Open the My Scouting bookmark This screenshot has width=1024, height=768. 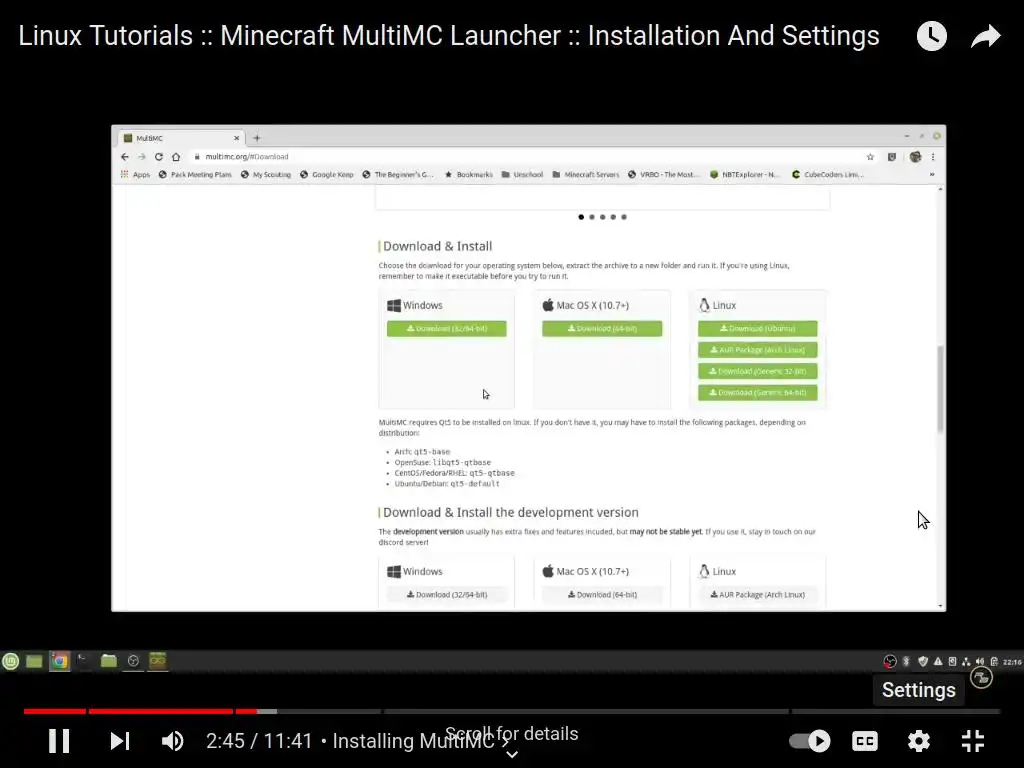tap(266, 174)
